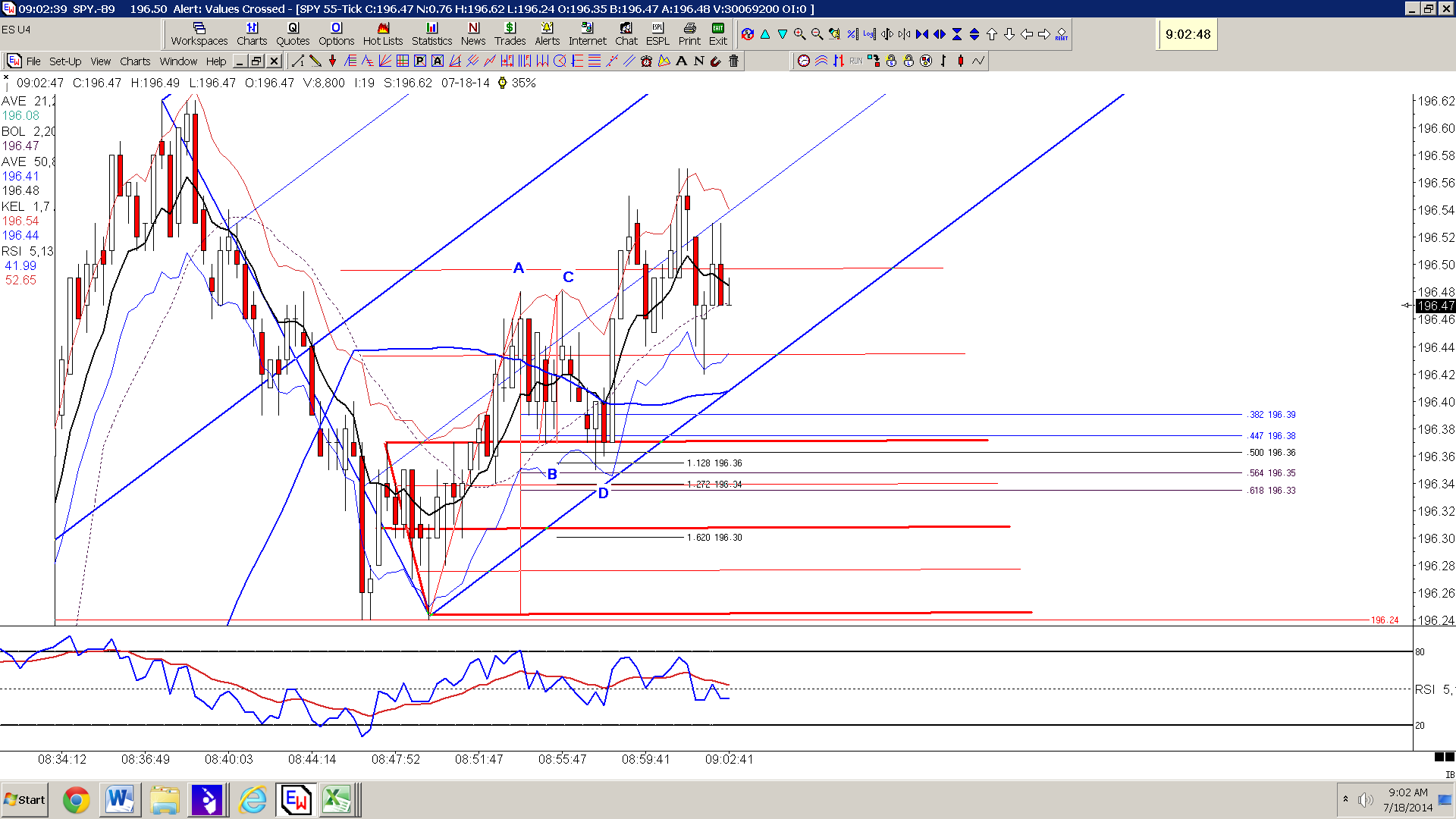This screenshot has height=819, width=1456.
Task: Open the Windows Start button
Action: (25, 800)
